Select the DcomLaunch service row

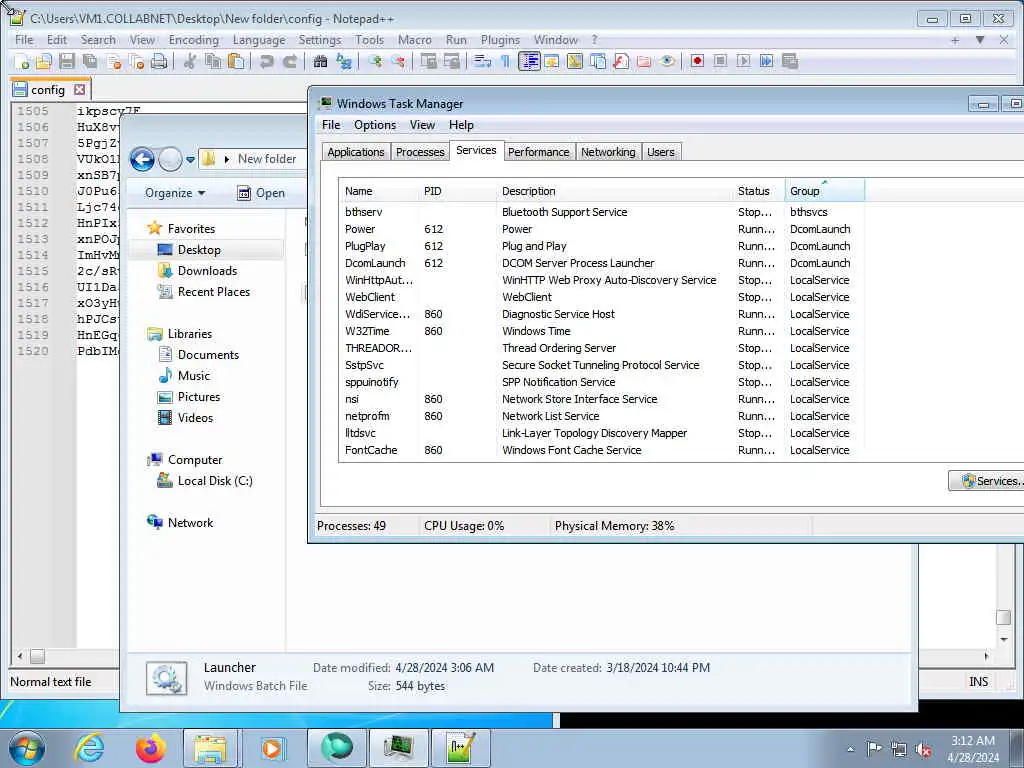tap(601, 263)
